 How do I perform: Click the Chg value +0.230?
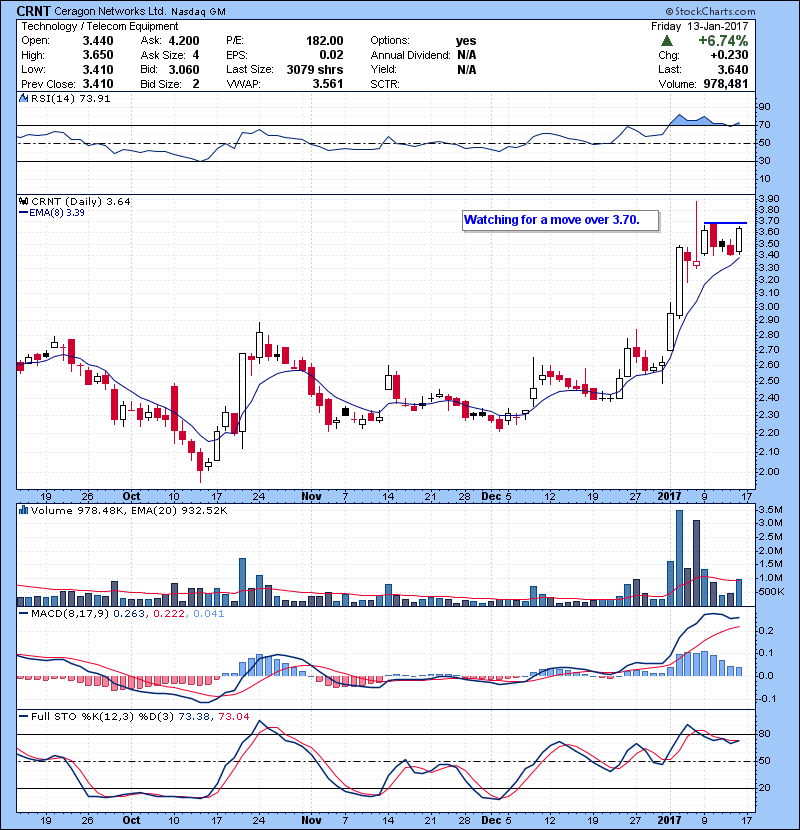pyautogui.click(x=729, y=55)
